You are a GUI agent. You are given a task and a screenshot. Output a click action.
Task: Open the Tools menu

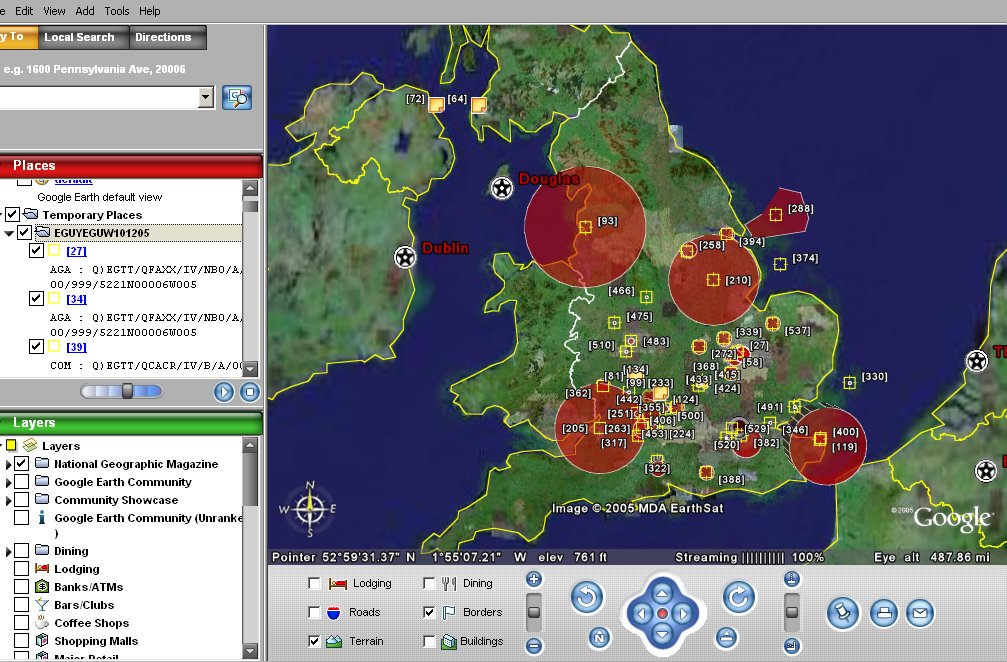click(117, 11)
